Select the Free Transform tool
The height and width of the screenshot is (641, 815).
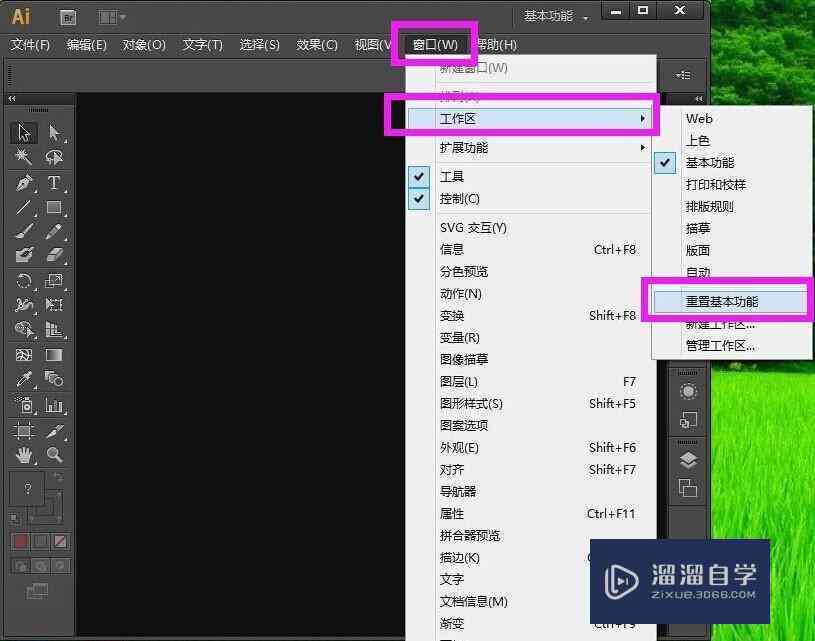pos(54,304)
